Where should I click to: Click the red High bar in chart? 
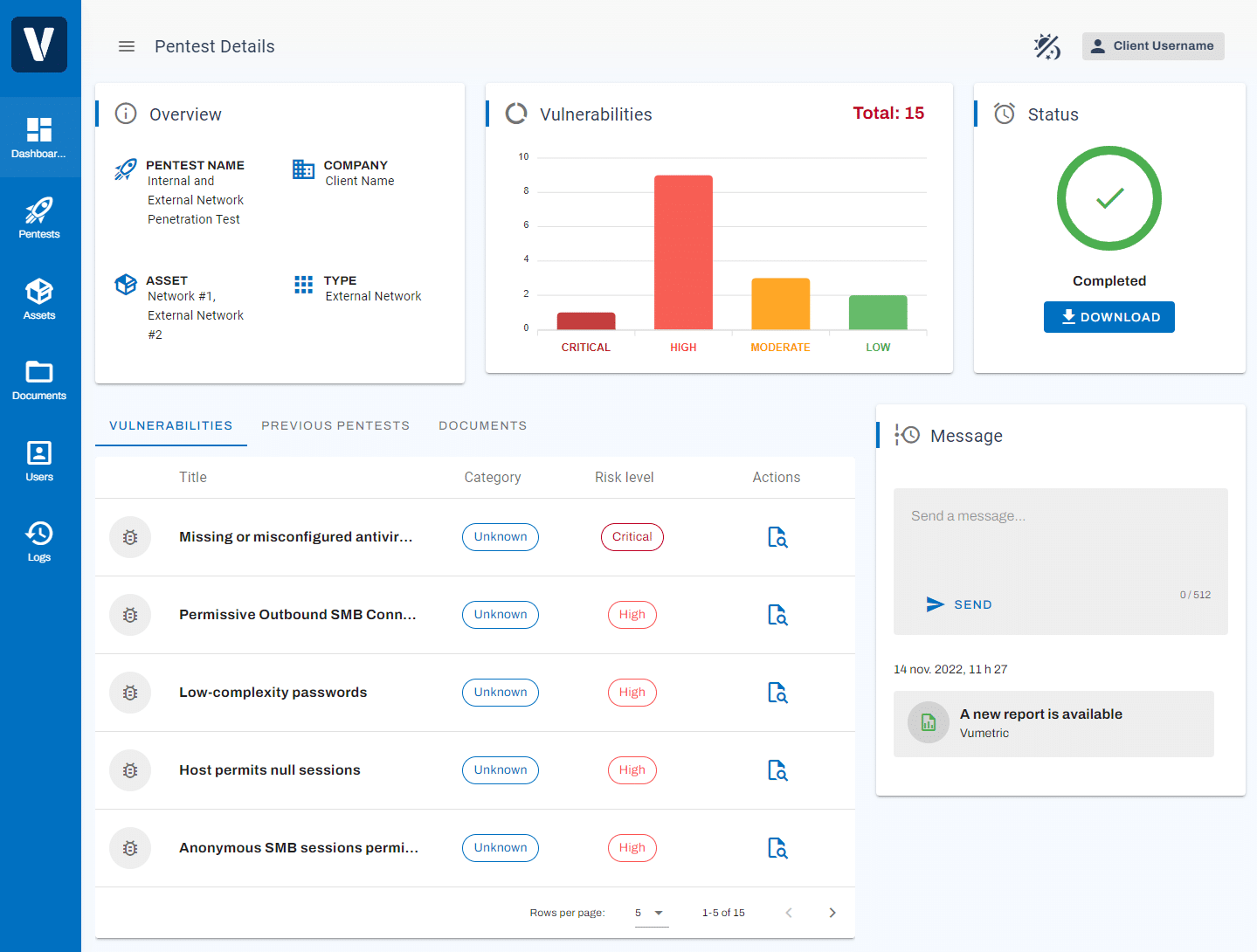(x=683, y=252)
